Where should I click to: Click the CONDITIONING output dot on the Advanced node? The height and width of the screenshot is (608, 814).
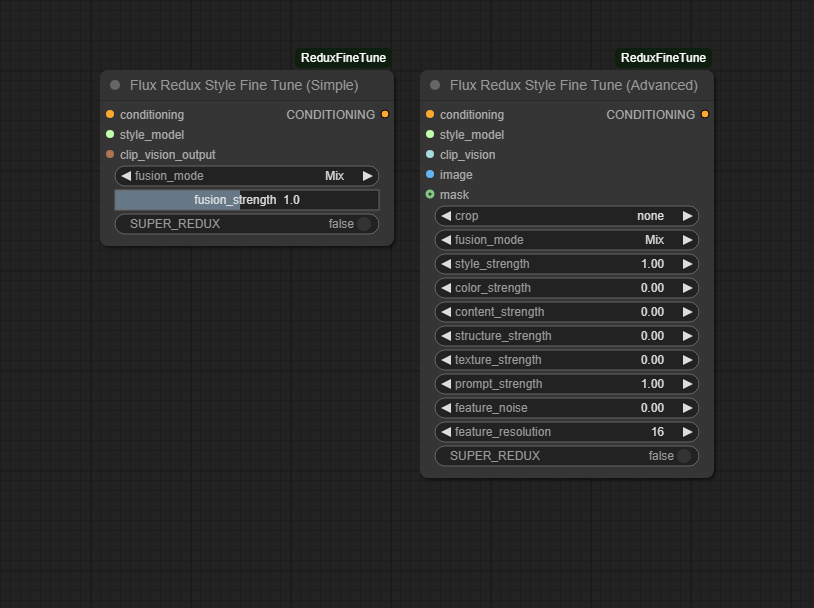coord(705,115)
